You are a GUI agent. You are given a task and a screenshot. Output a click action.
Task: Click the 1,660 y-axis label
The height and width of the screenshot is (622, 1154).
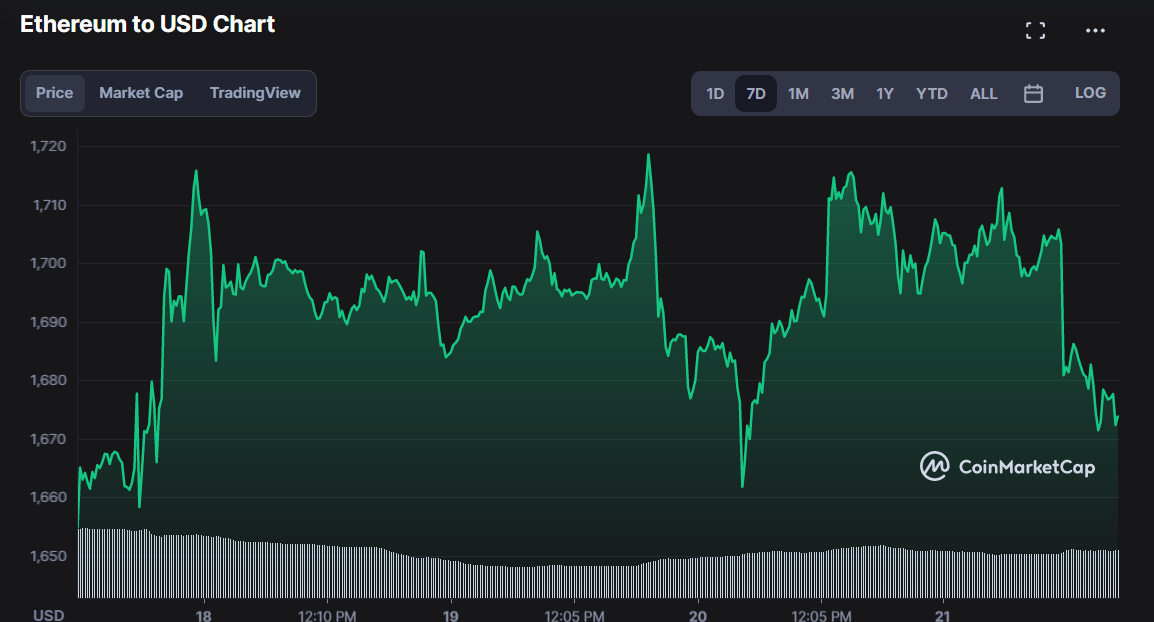49,497
